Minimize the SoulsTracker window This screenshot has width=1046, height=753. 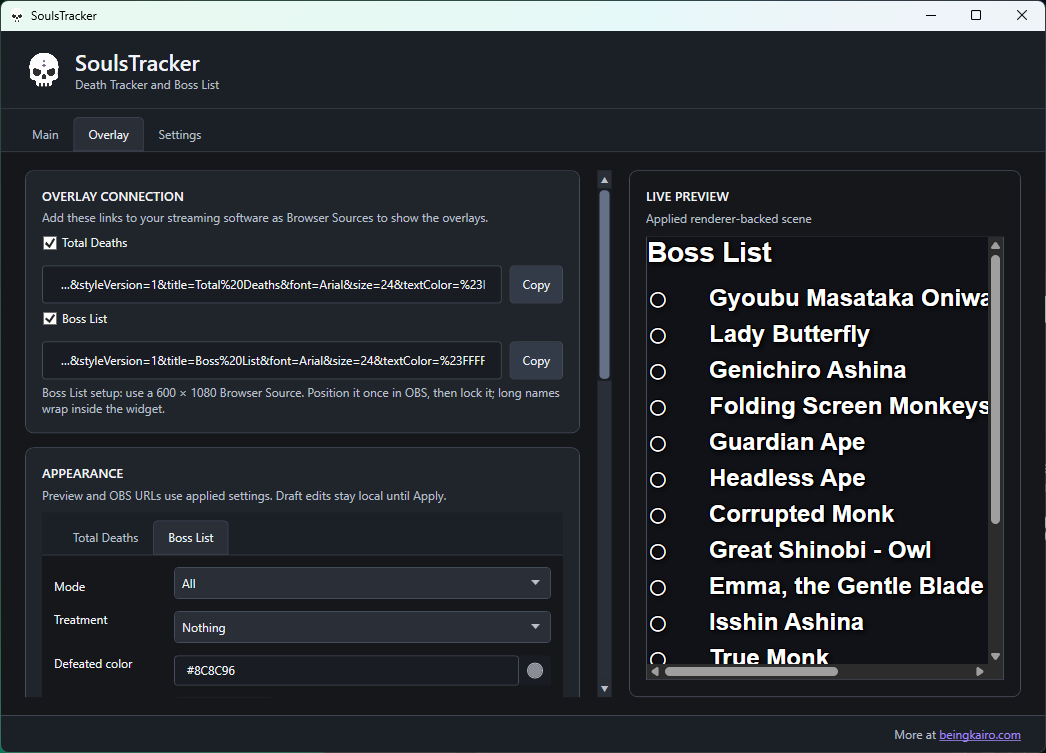tap(931, 15)
